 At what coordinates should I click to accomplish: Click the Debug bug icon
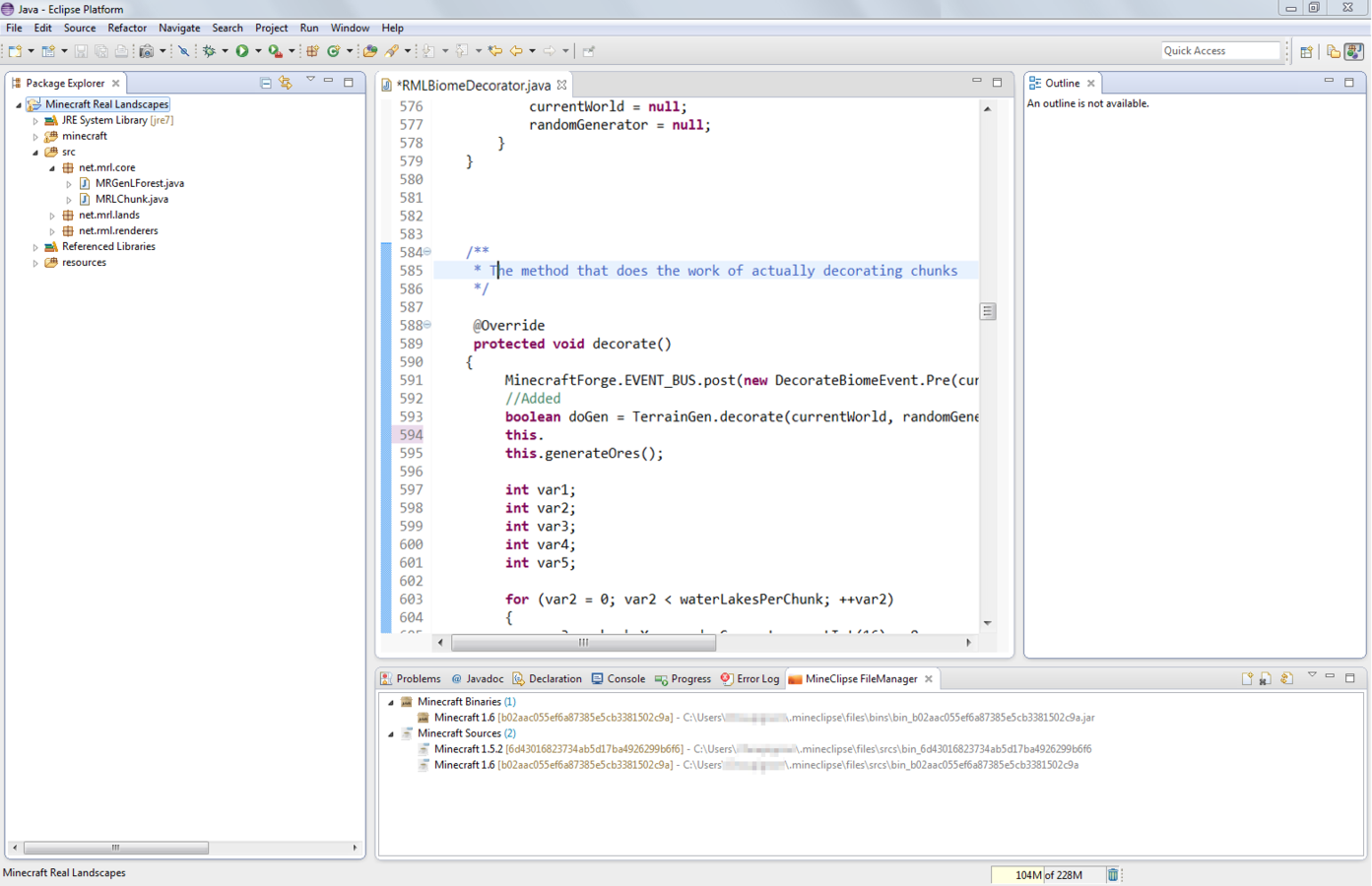click(x=209, y=51)
